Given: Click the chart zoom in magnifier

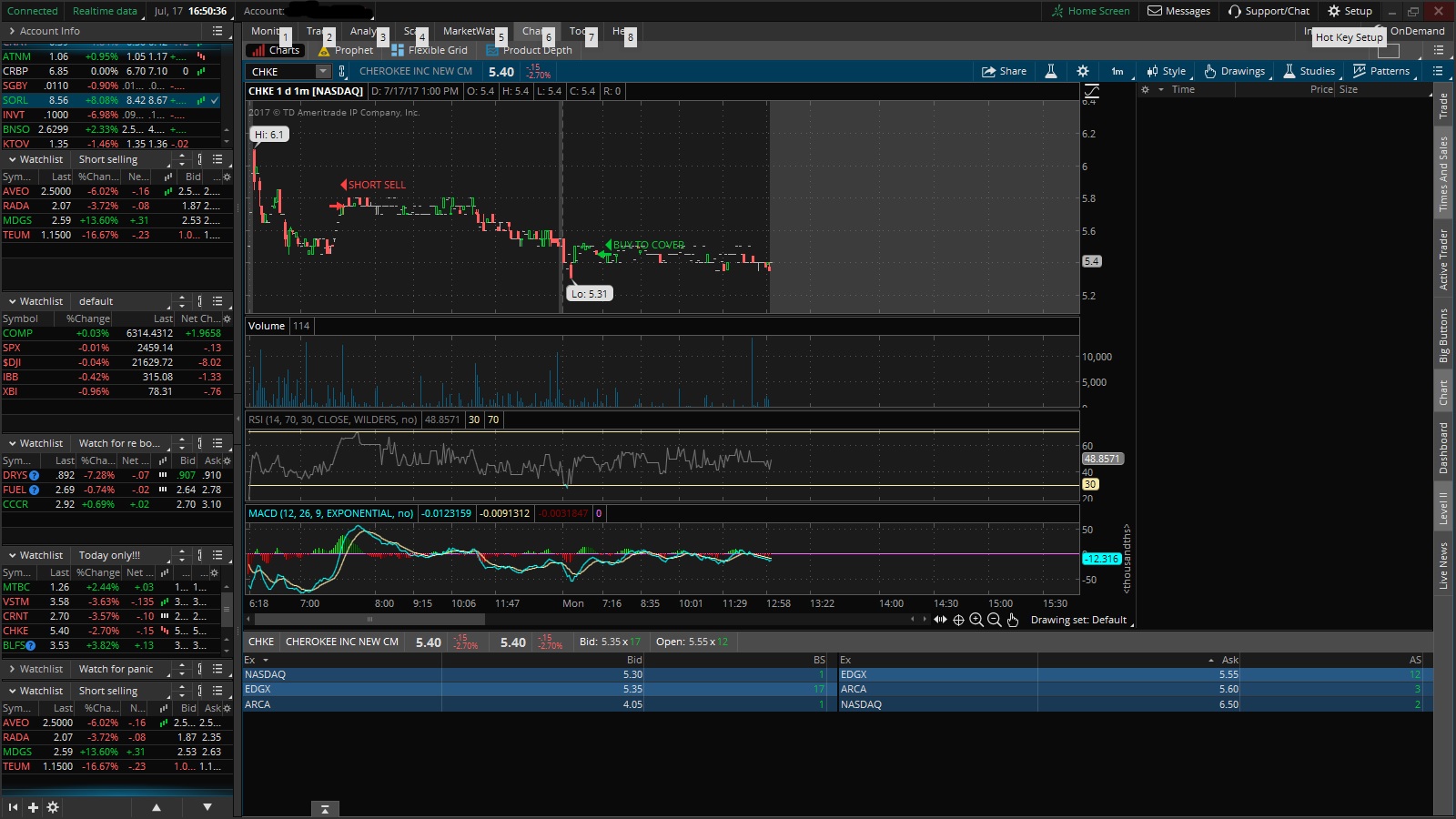Looking at the screenshot, I should 976,620.
